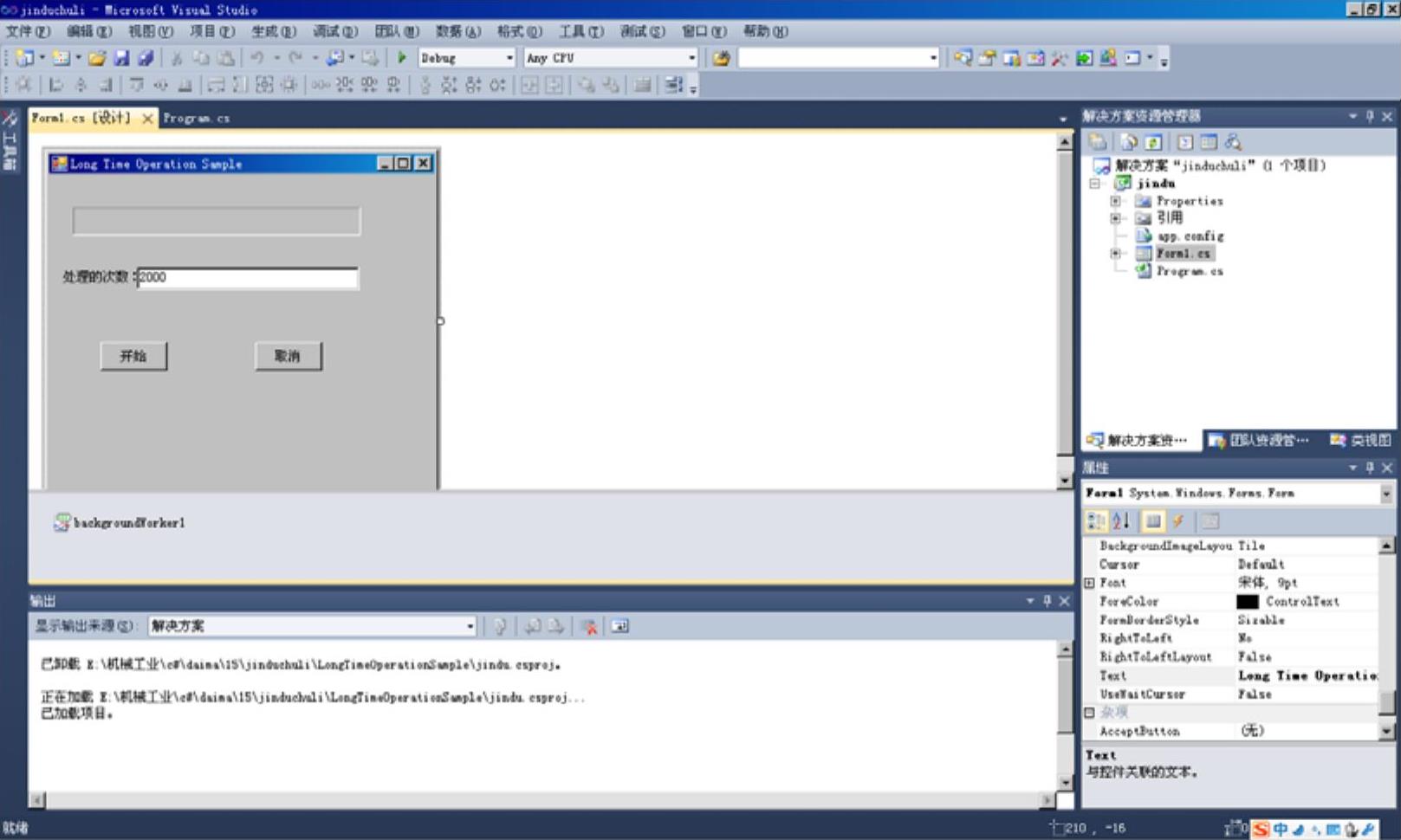This screenshot has width=1401, height=840.
Task: Click the Save All icon
Action: point(146,58)
